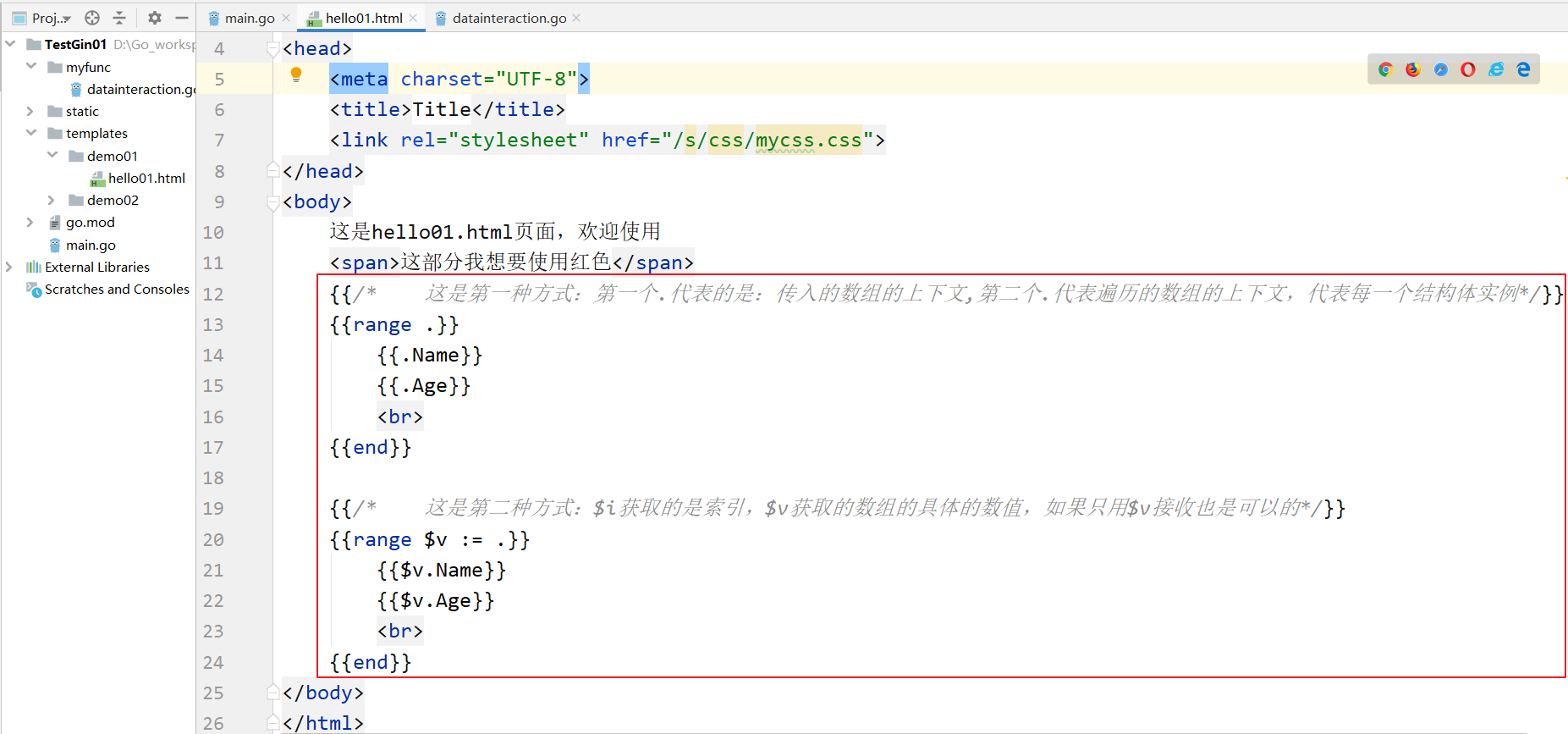
Task: Close the hello01.html tab
Action: [x=413, y=18]
